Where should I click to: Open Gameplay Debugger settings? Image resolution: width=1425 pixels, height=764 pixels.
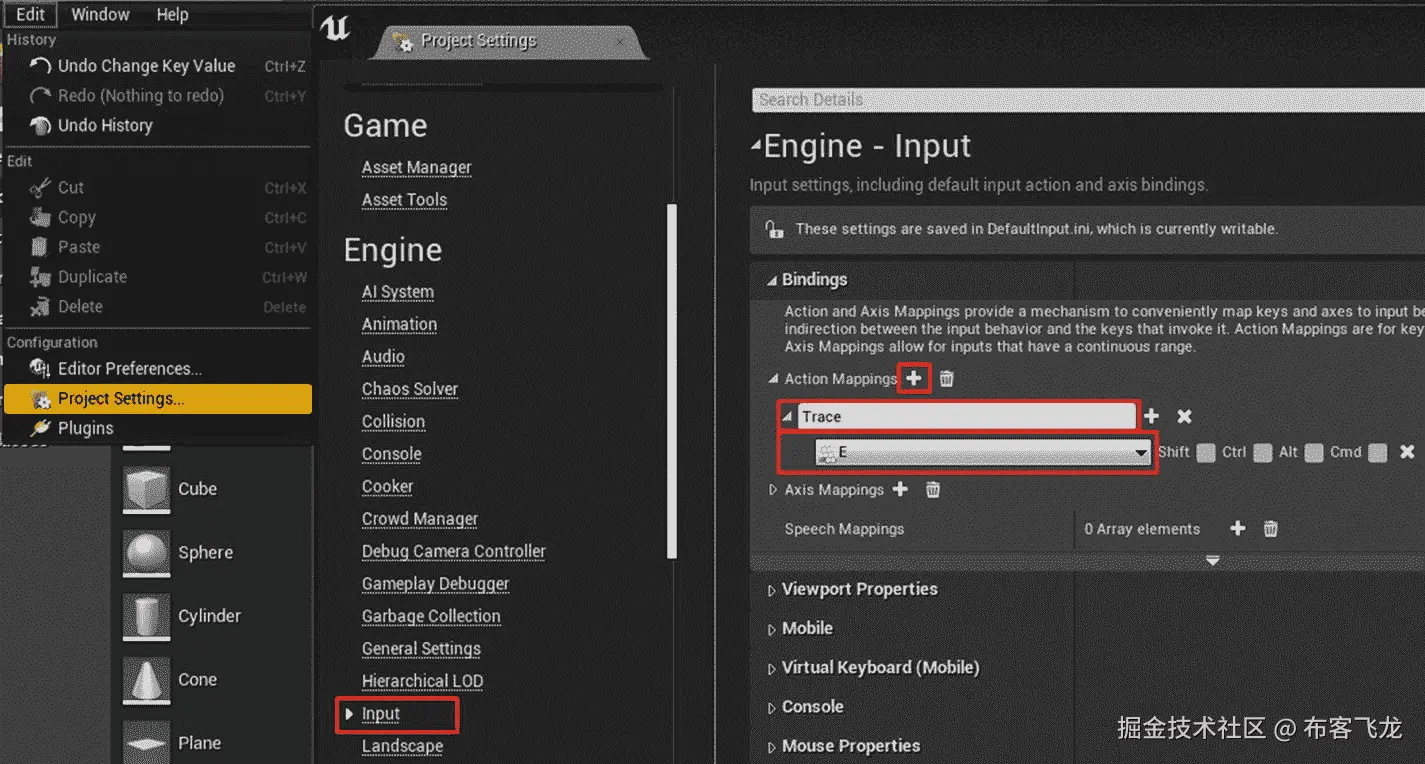pos(435,584)
